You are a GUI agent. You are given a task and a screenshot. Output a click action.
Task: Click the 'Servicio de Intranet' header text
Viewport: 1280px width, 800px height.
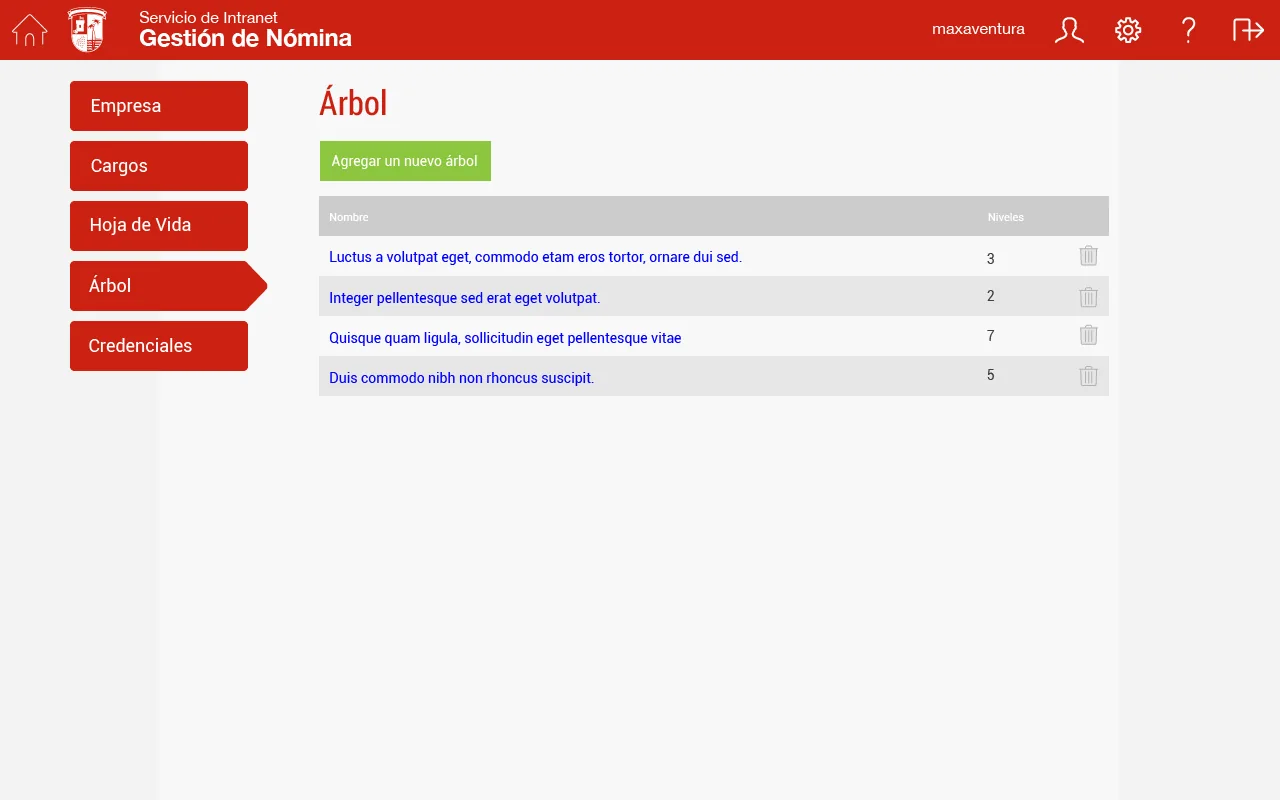tap(208, 17)
